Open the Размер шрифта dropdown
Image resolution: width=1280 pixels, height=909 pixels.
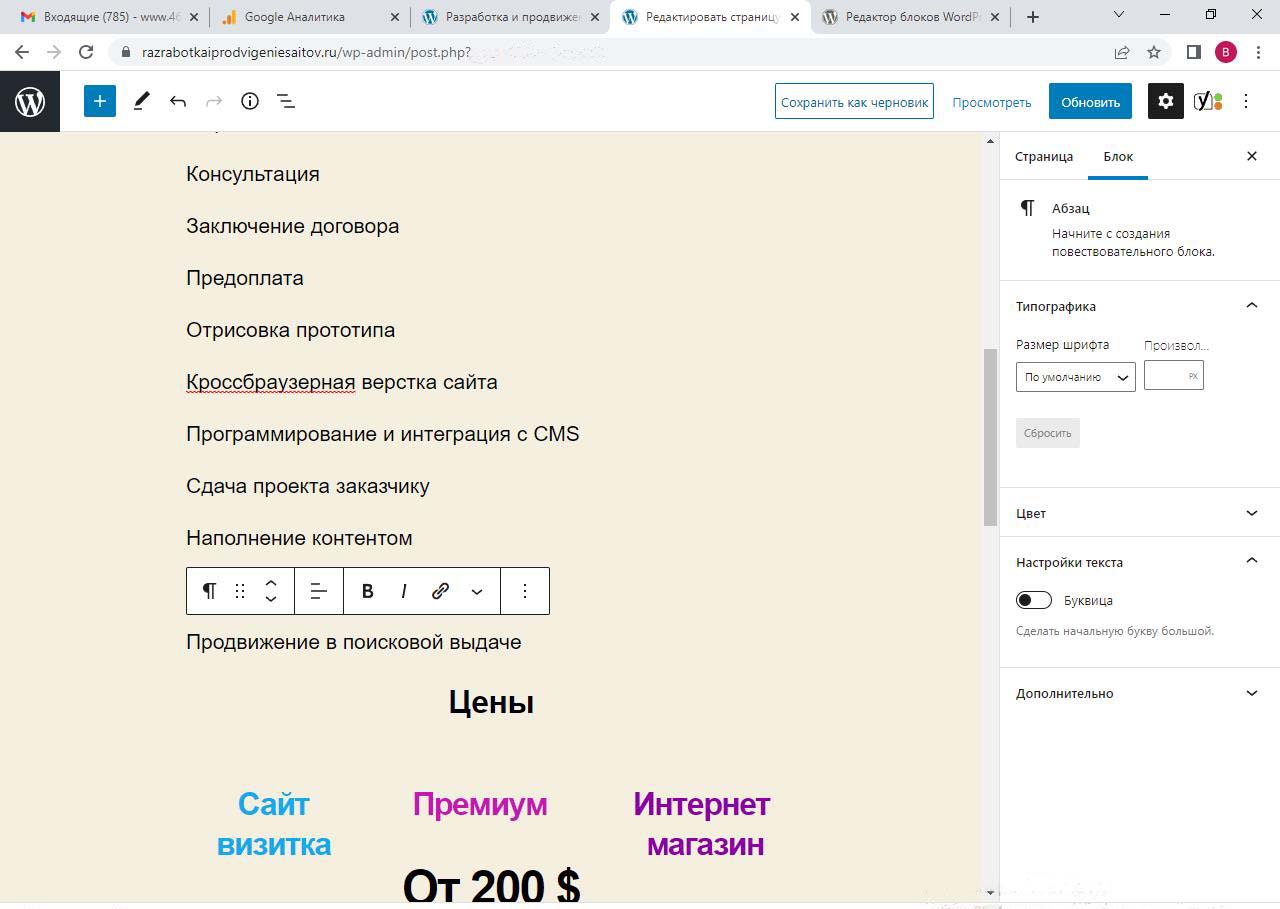1075,377
